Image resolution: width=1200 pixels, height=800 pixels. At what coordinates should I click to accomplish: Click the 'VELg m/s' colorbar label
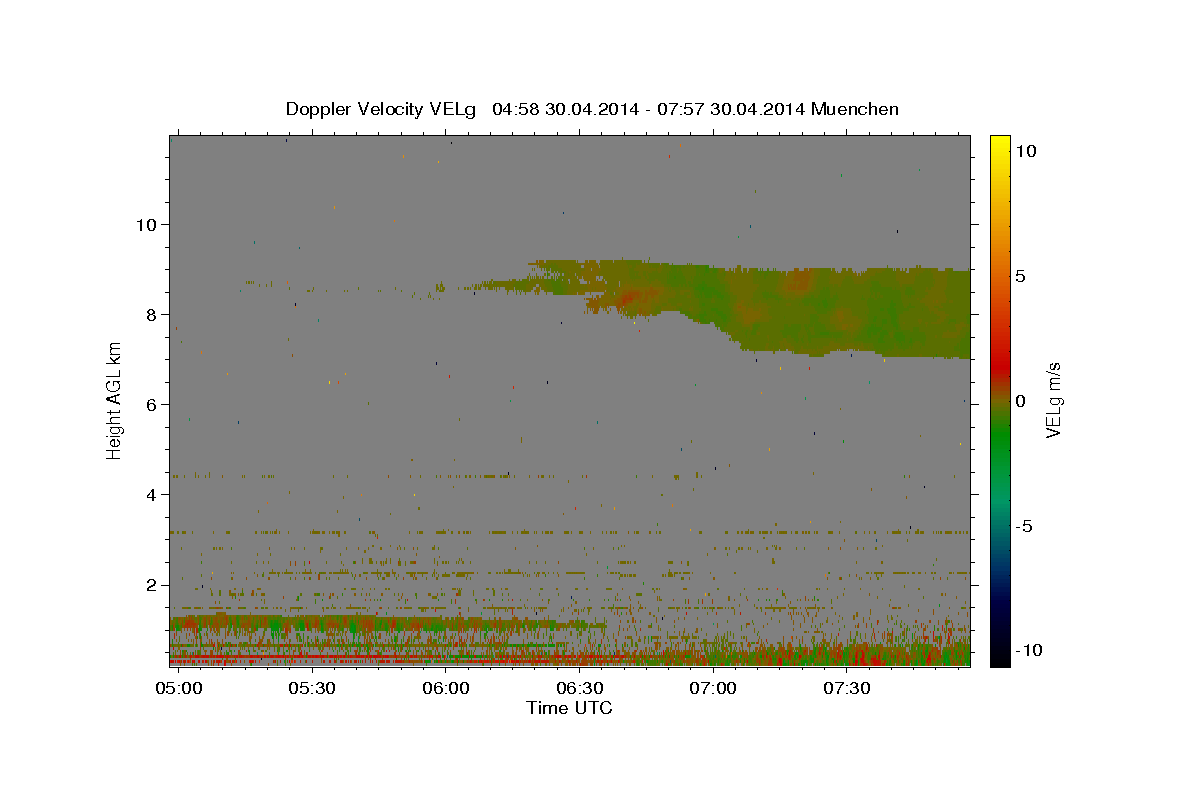pos(1053,401)
